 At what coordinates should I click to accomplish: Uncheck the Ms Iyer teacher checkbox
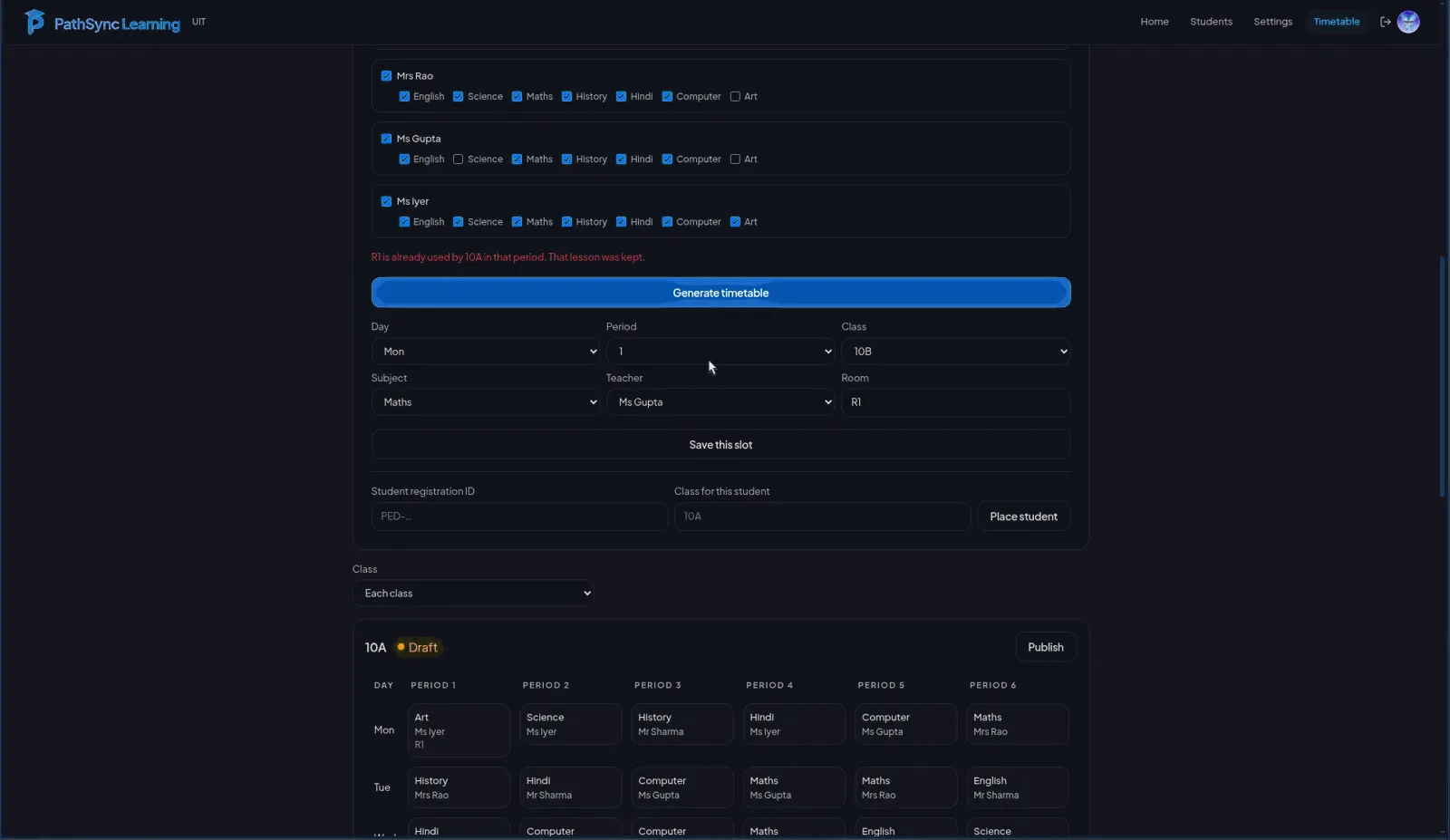click(386, 201)
